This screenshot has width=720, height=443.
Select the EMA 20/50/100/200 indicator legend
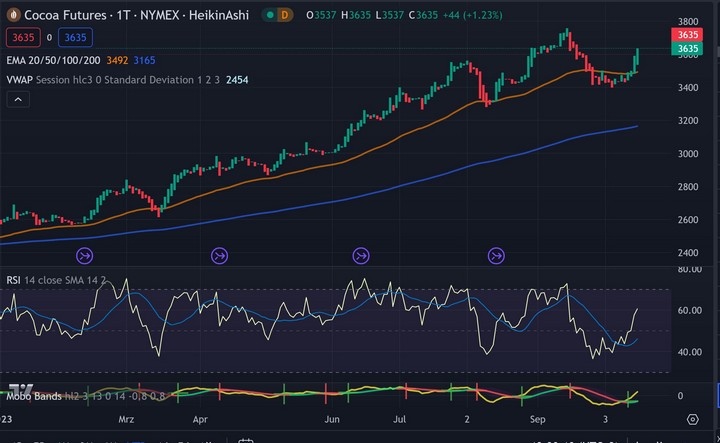[x=53, y=60]
